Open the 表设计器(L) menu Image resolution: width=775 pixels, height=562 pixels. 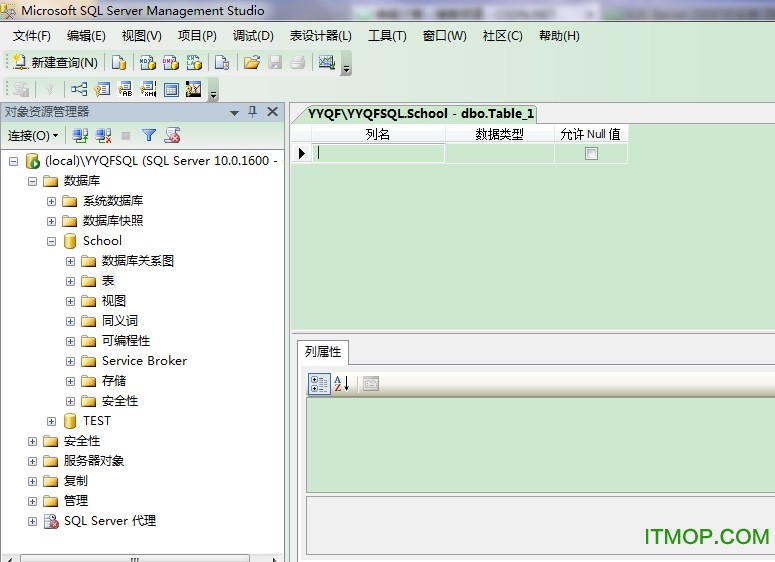[321, 36]
